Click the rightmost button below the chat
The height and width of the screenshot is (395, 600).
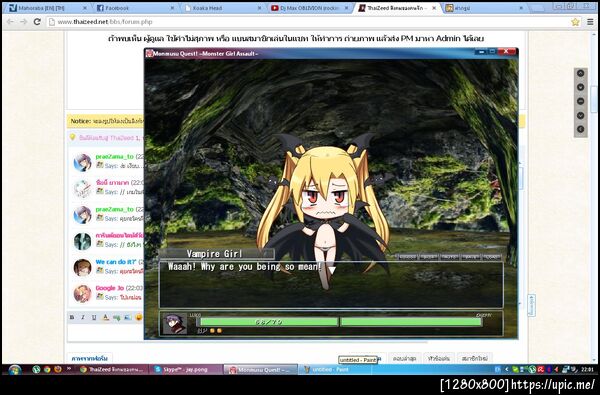(x=474, y=359)
